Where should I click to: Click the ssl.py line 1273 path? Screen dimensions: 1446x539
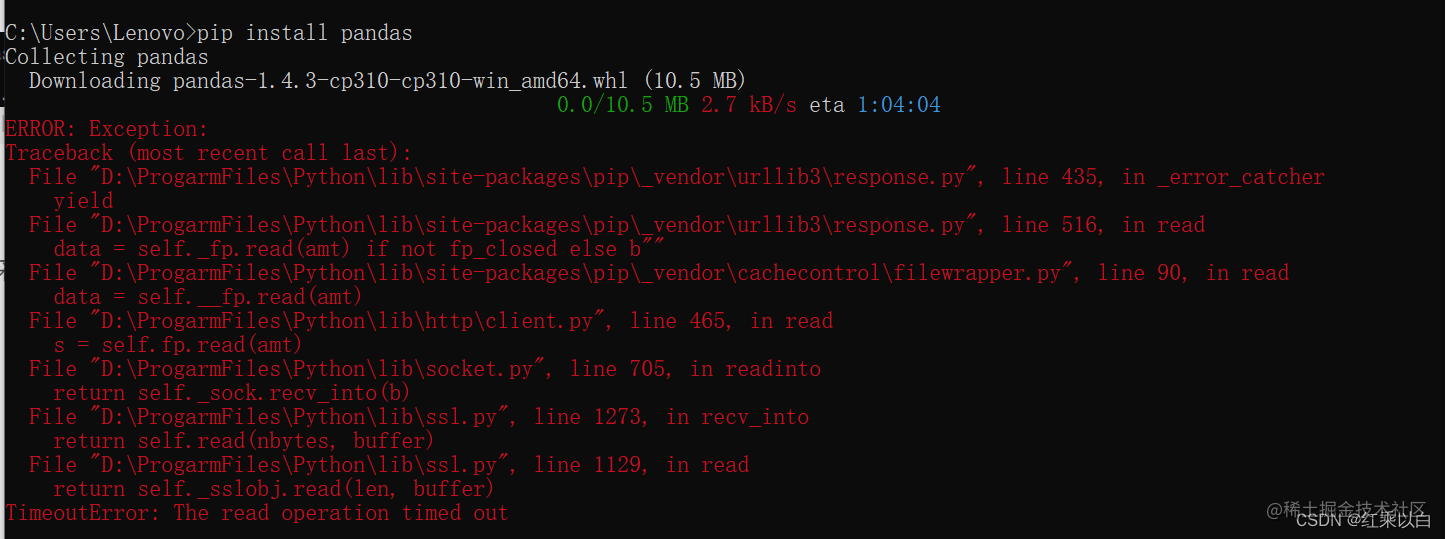303,417
